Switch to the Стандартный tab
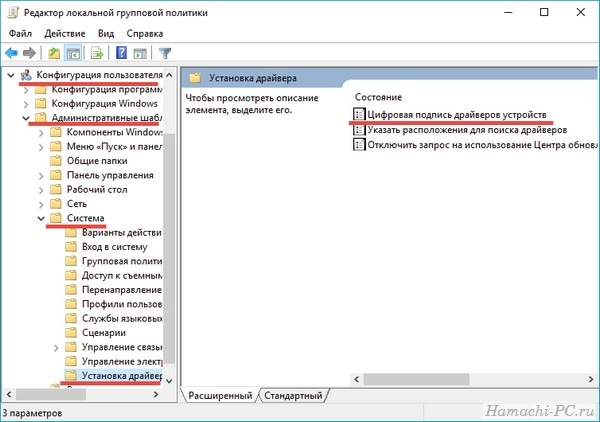Viewport: 600px width, 422px height. [293, 395]
